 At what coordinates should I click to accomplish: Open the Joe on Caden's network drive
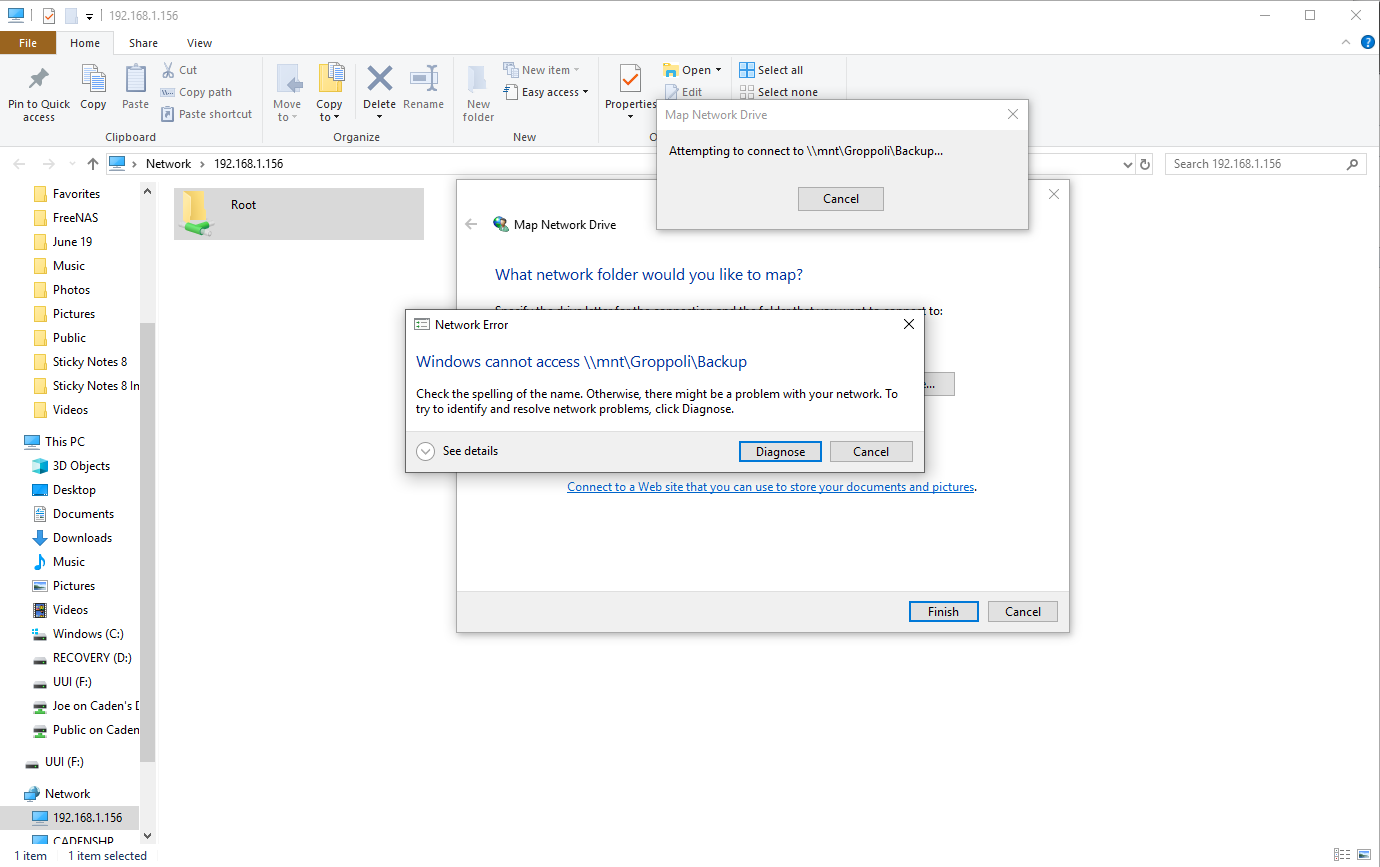86,706
